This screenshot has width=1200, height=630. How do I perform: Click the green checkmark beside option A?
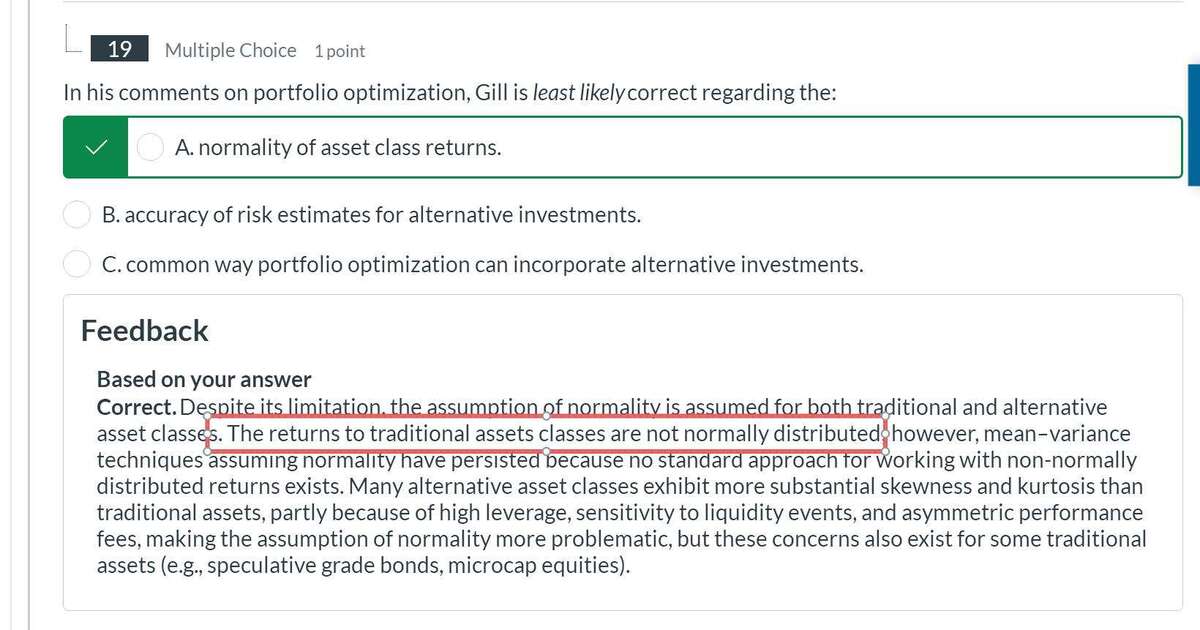(95, 148)
